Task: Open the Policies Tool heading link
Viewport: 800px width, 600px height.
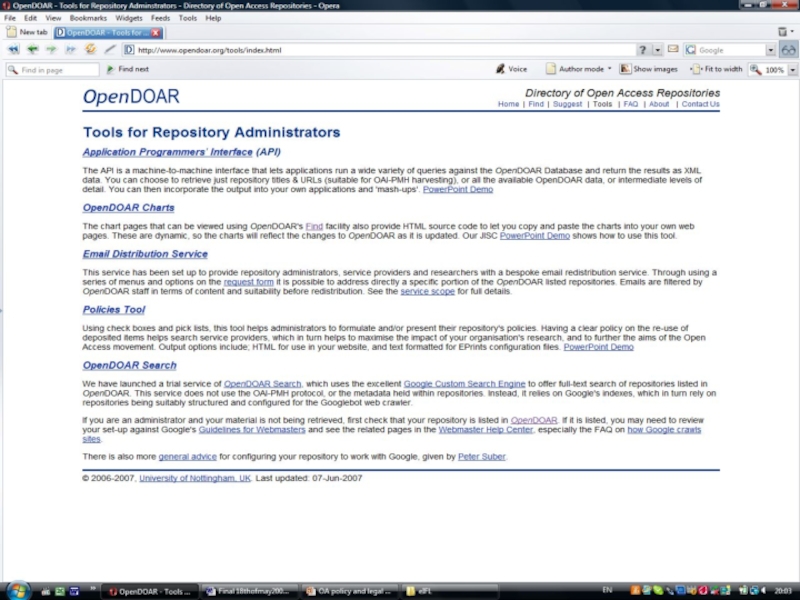Action: 114,310
